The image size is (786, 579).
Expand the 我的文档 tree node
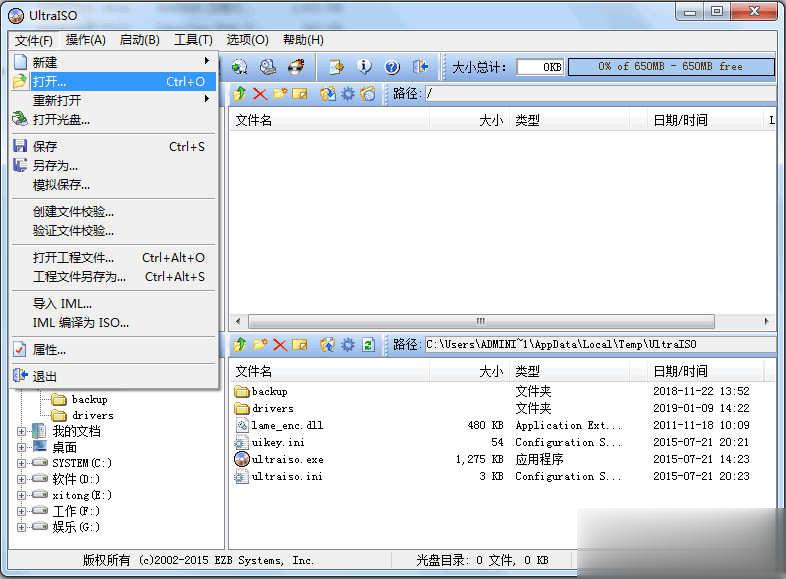pos(21,431)
